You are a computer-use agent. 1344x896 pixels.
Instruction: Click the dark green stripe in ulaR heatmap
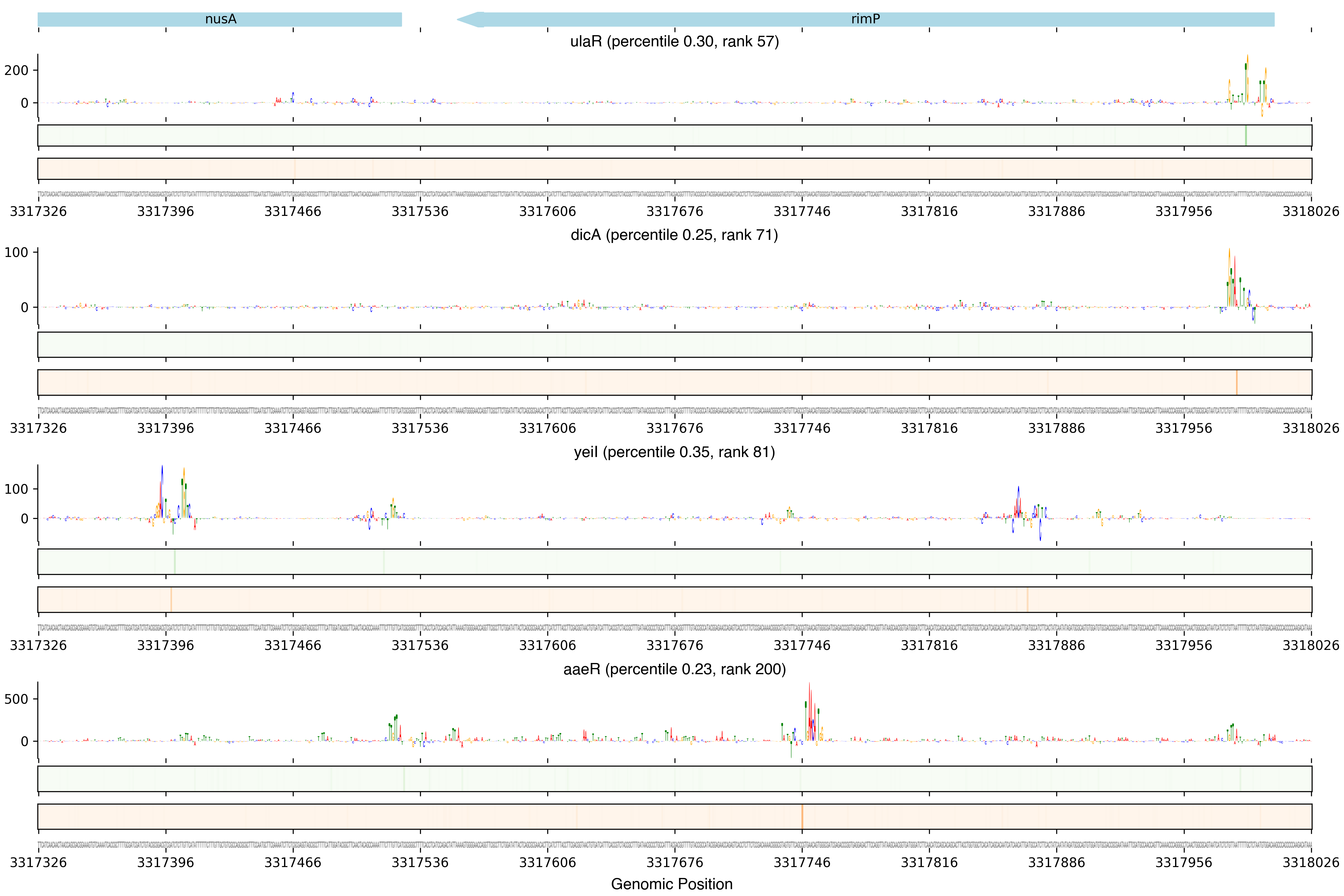point(1246,135)
